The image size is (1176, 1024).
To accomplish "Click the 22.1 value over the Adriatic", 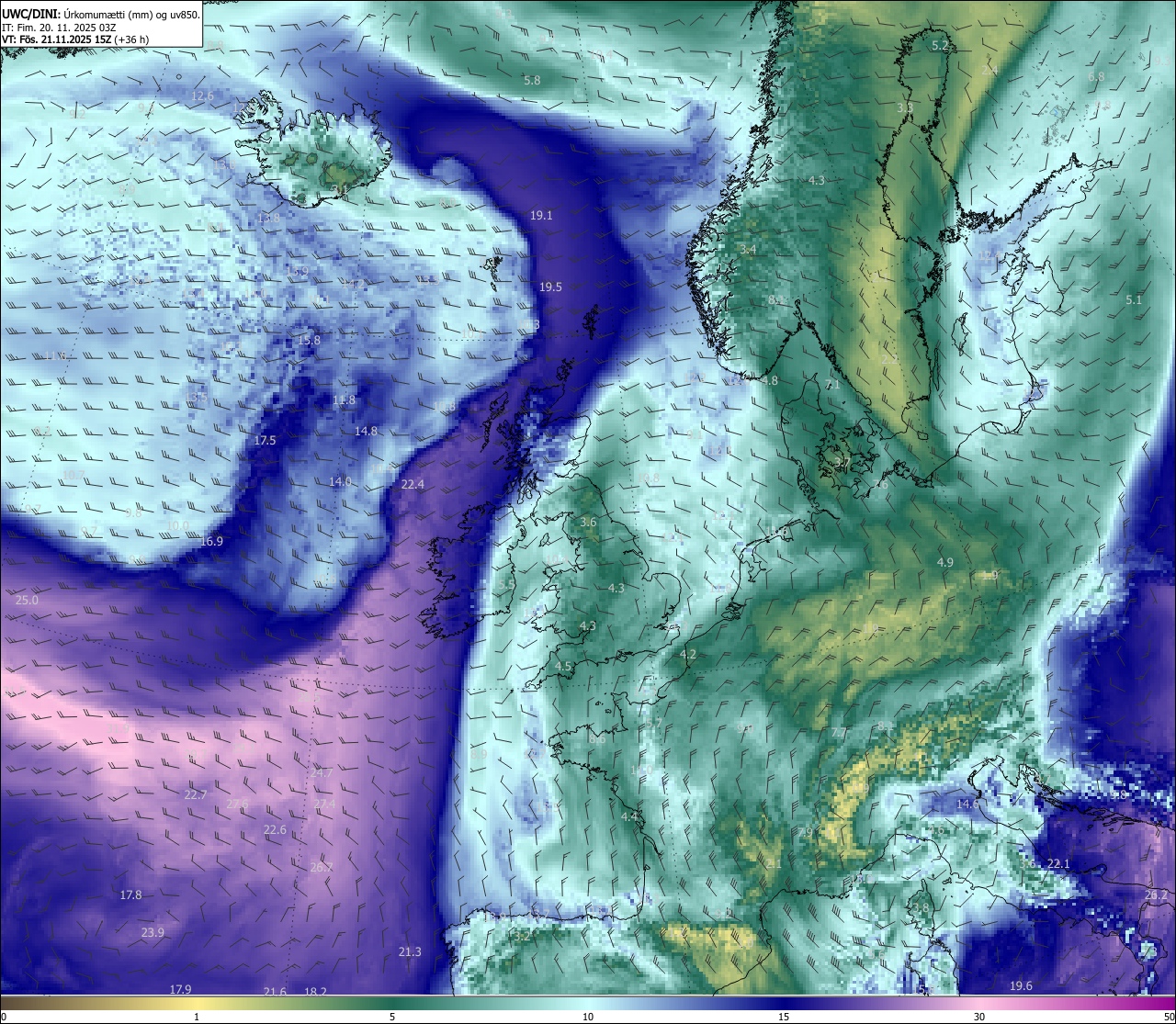I will click(1058, 864).
